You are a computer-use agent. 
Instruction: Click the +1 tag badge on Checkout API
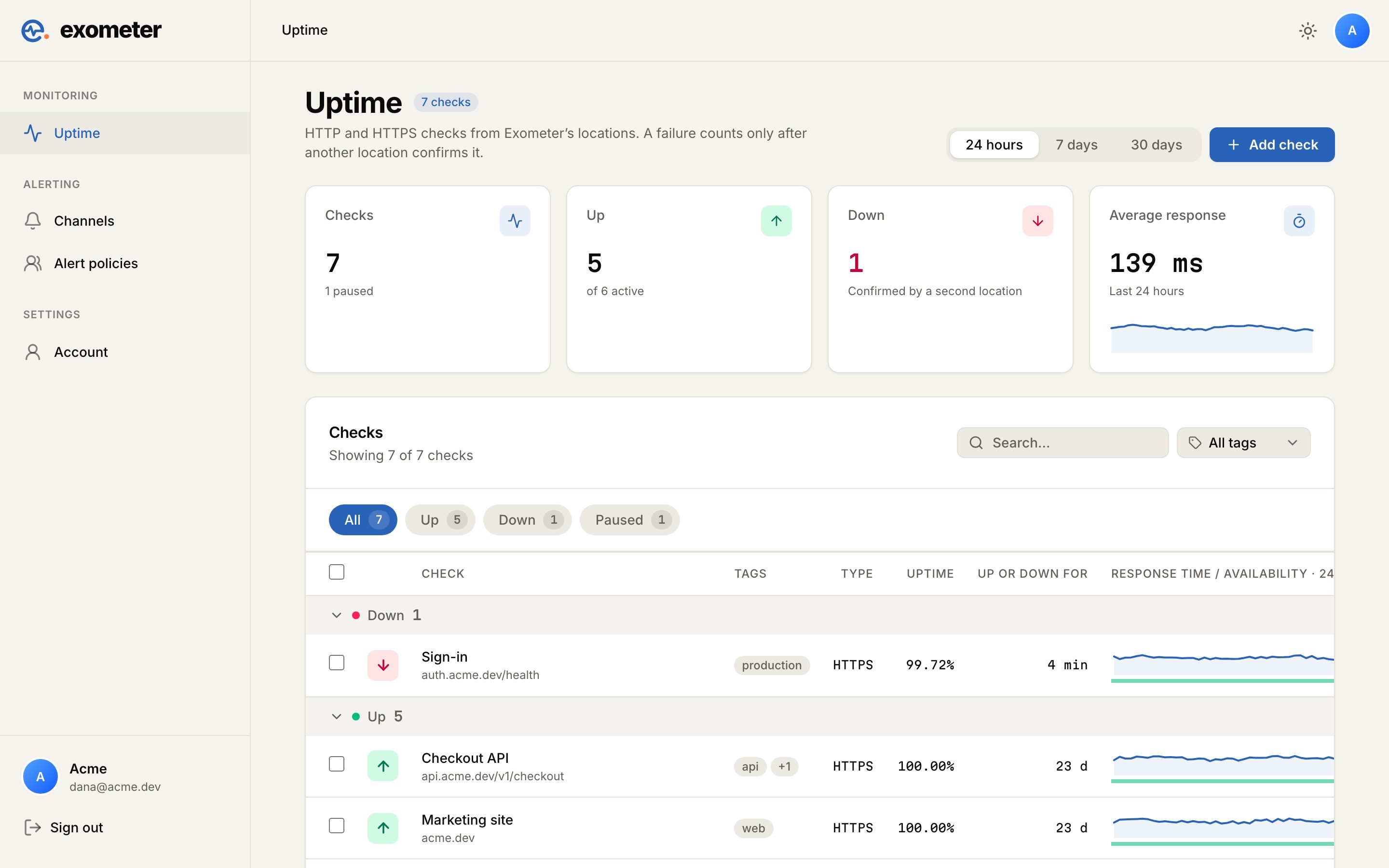click(784, 766)
